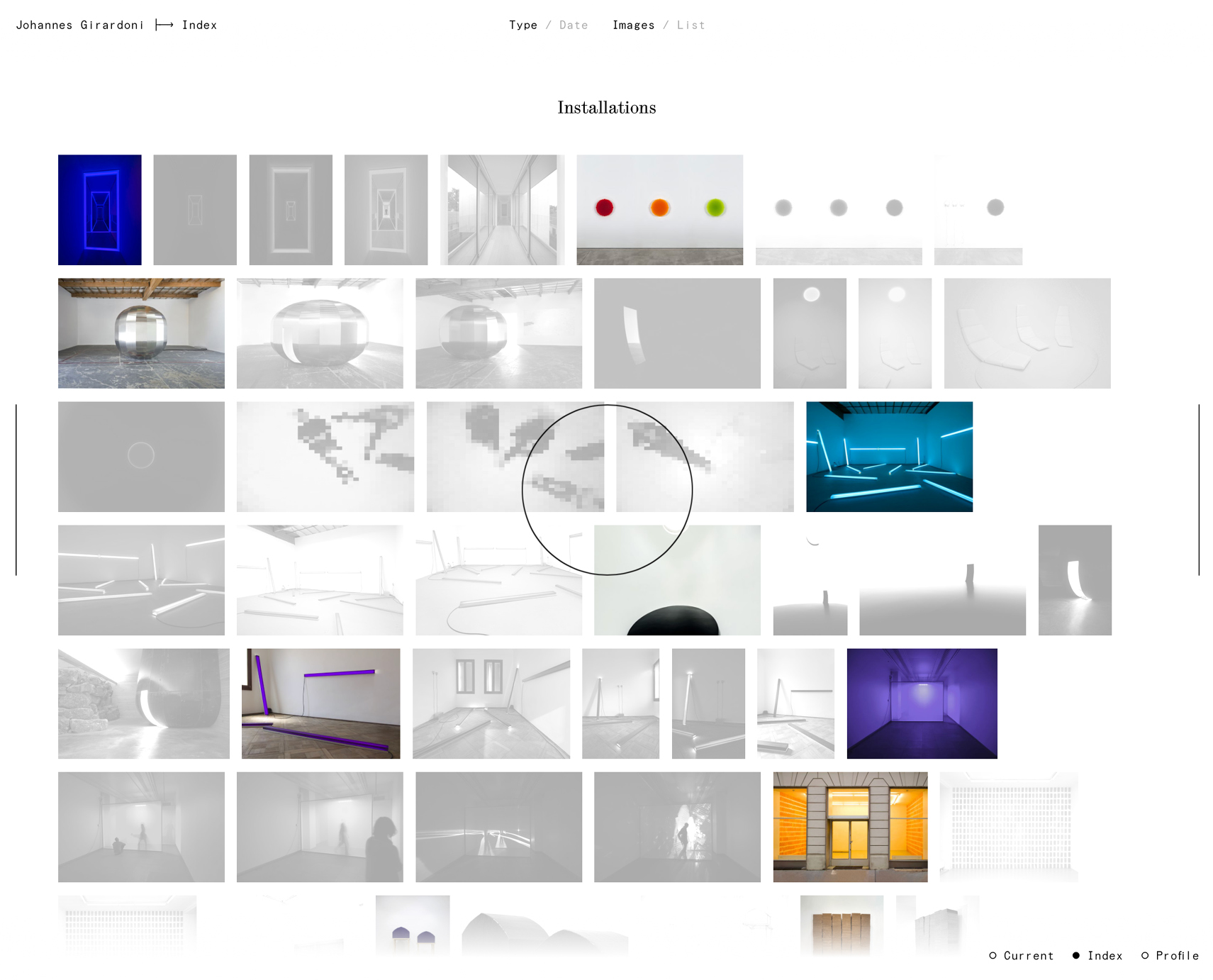The width and height of the screenshot is (1213, 980).
Task: Select the Index radio option in footer
Action: coord(1097,955)
